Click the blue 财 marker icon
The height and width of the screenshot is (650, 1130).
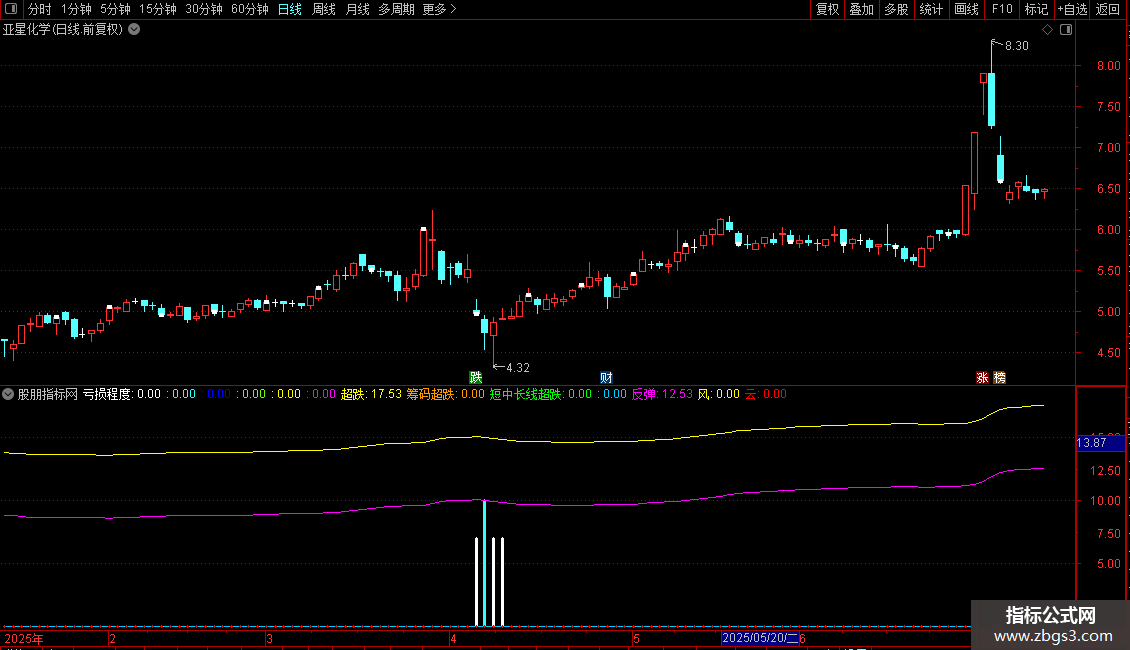606,378
